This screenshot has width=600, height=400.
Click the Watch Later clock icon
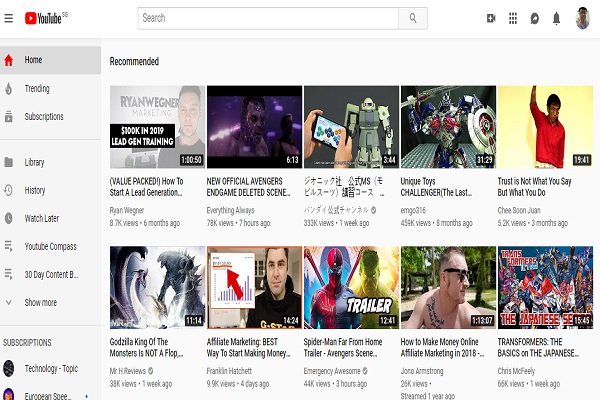pyautogui.click(x=8, y=218)
